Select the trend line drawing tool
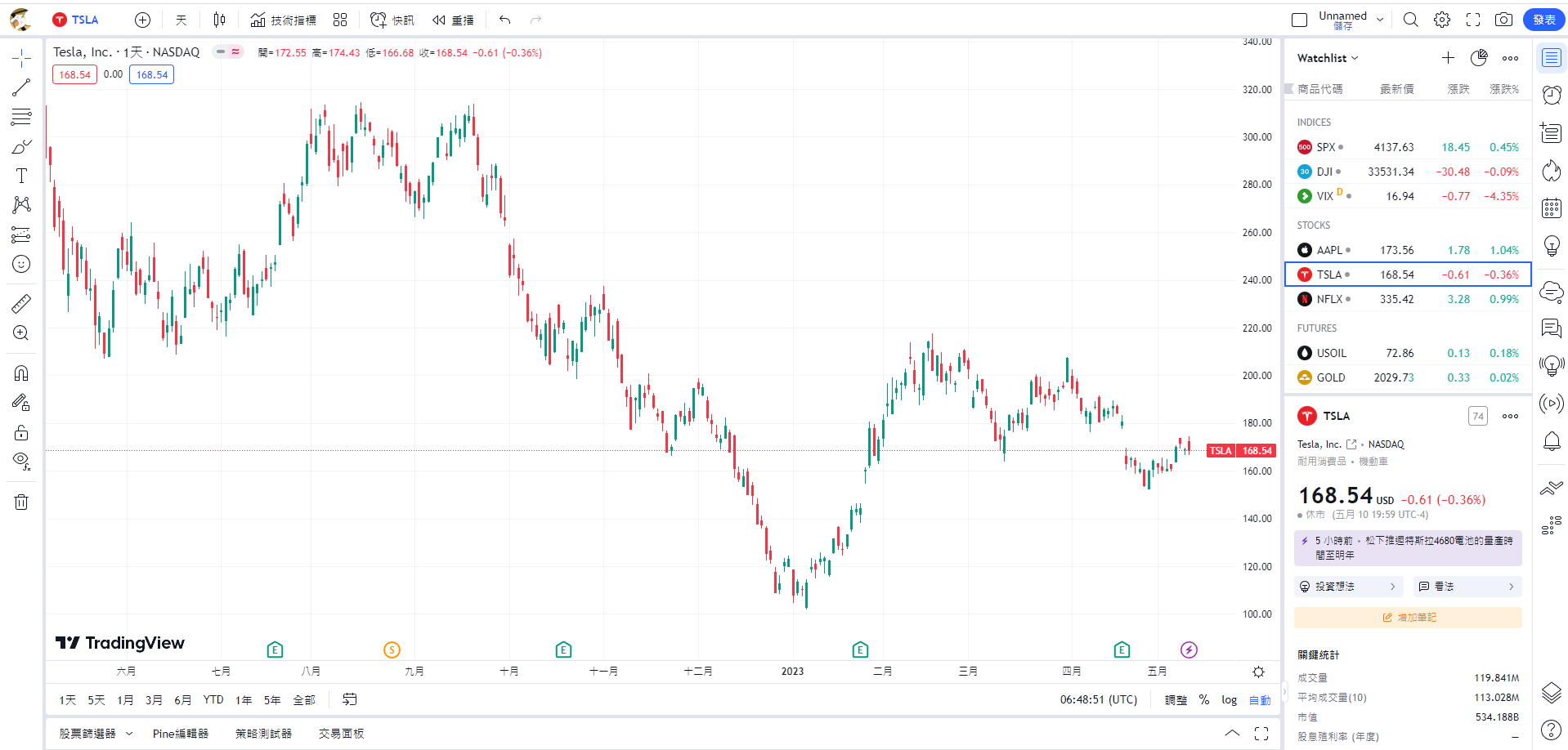This screenshot has width=1568, height=750. click(21, 87)
